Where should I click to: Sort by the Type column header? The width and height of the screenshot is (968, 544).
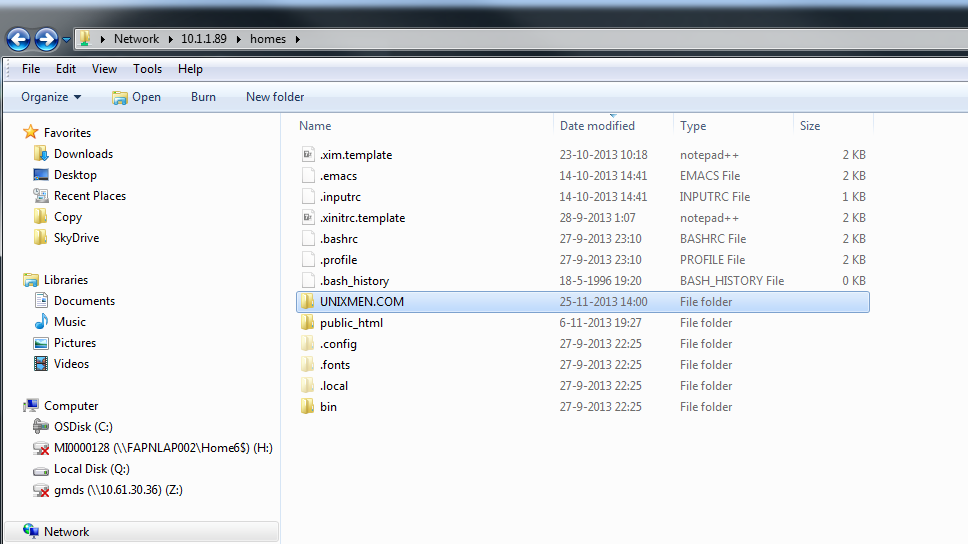693,126
